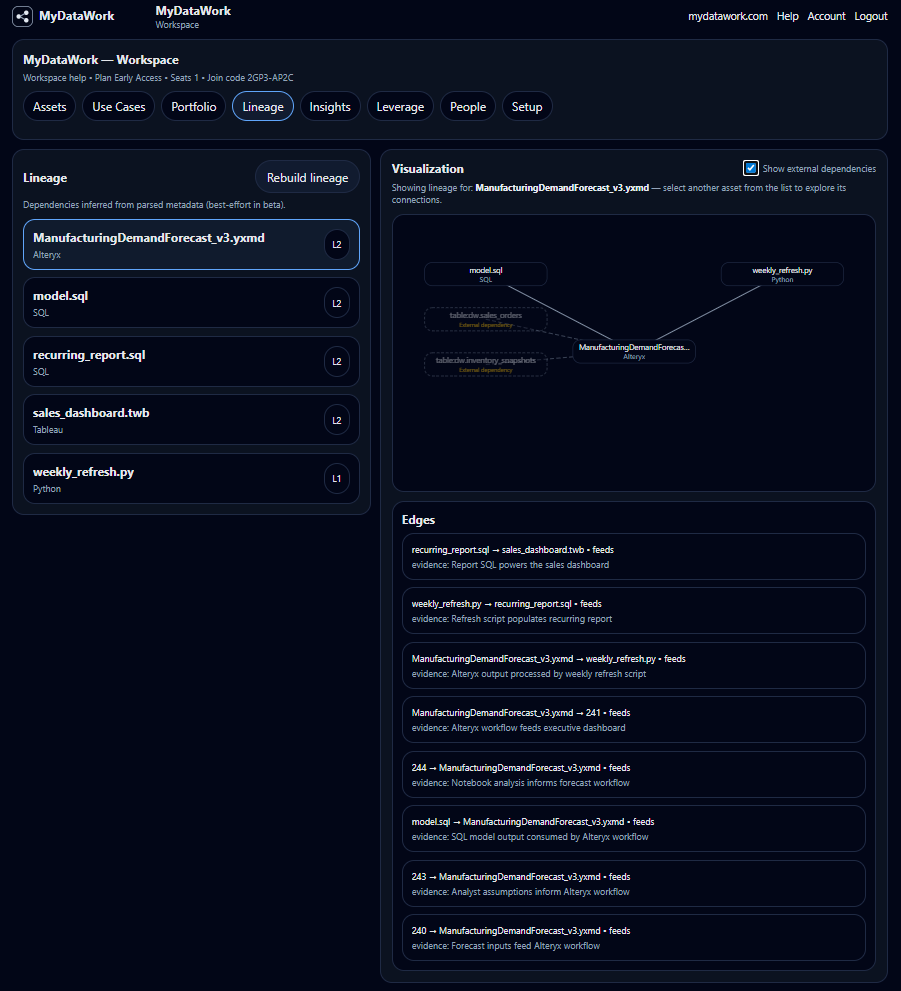Click the L1 badge on weekly_refresh.py
Image resolution: width=901 pixels, height=991 pixels.
[337, 479]
